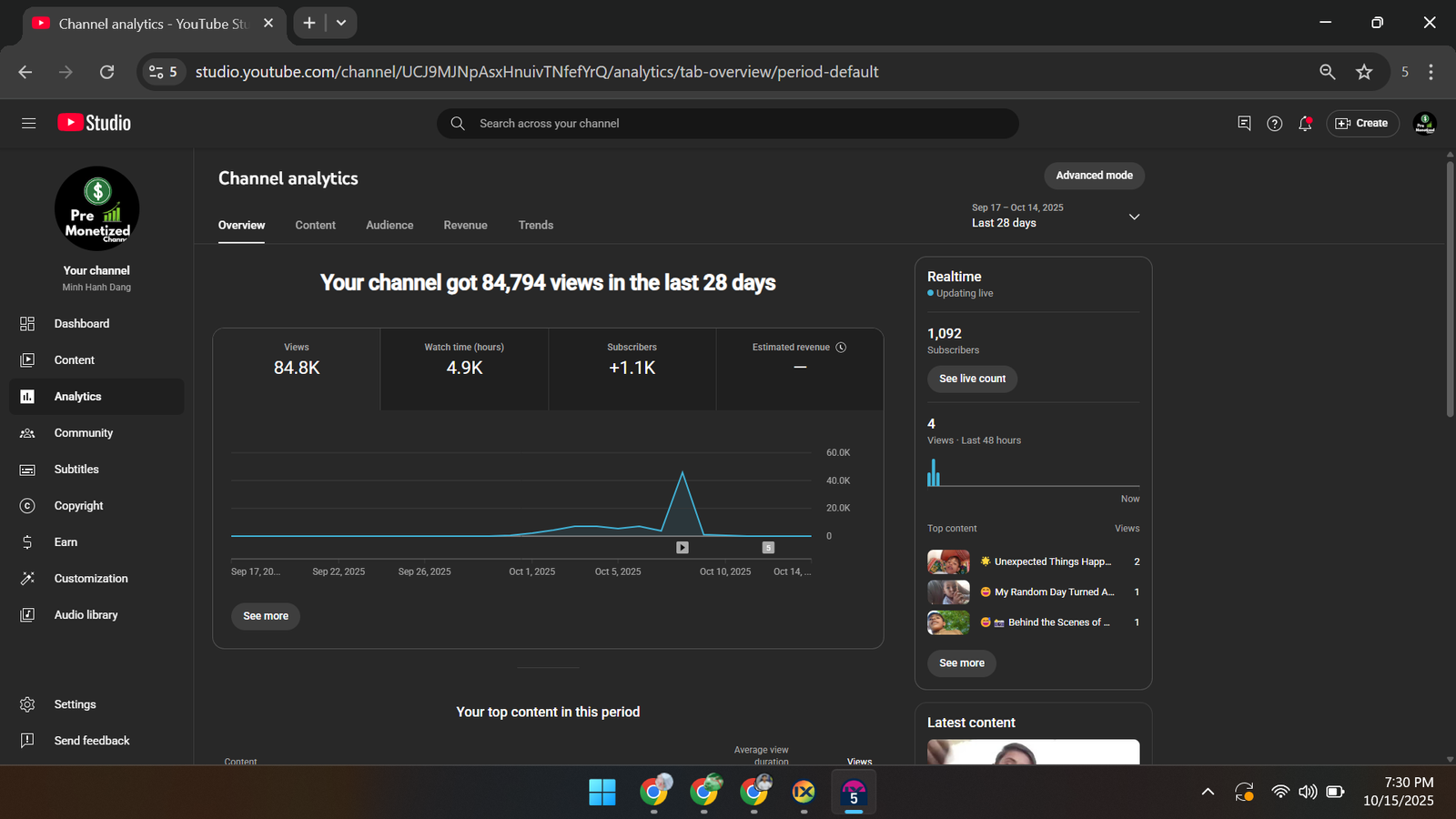Open the hamburger navigation menu

(x=28, y=123)
